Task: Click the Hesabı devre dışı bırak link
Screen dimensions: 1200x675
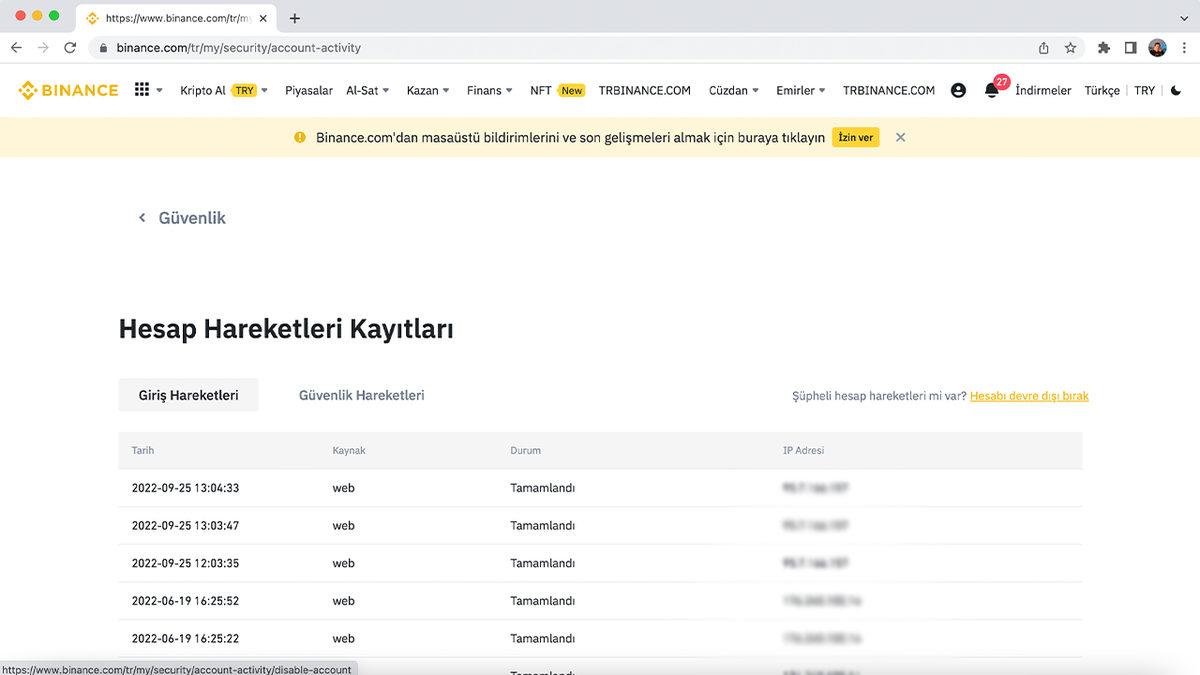Action: pyautogui.click(x=1028, y=396)
